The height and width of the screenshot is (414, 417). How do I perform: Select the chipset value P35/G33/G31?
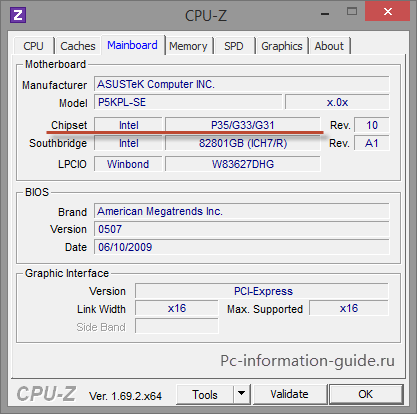[243, 125]
